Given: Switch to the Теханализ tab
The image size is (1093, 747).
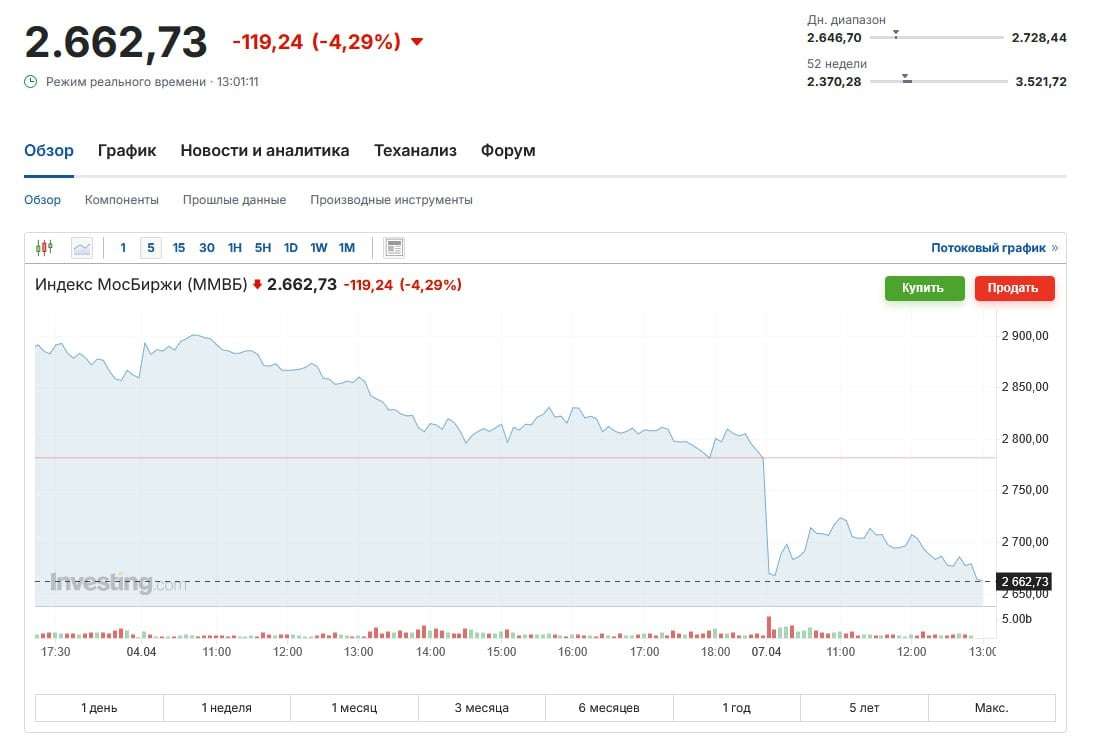Looking at the screenshot, I should coord(415,151).
